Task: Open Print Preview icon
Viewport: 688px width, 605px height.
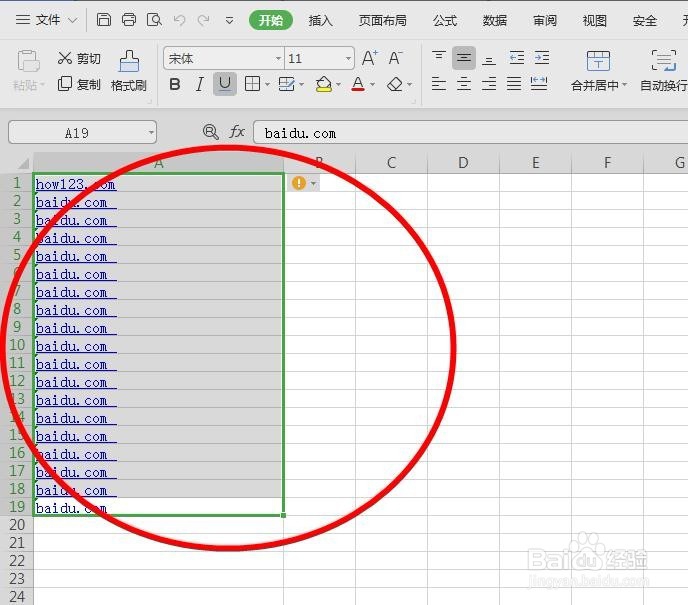Action: click(x=154, y=20)
